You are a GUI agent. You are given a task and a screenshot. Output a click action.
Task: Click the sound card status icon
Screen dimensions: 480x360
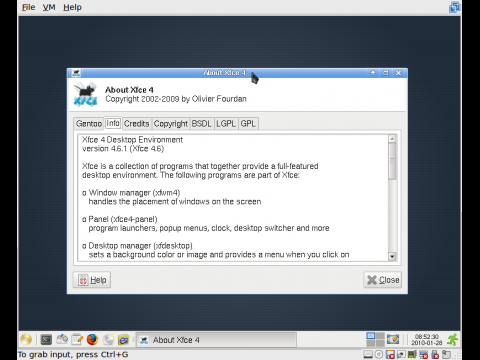point(412,354)
